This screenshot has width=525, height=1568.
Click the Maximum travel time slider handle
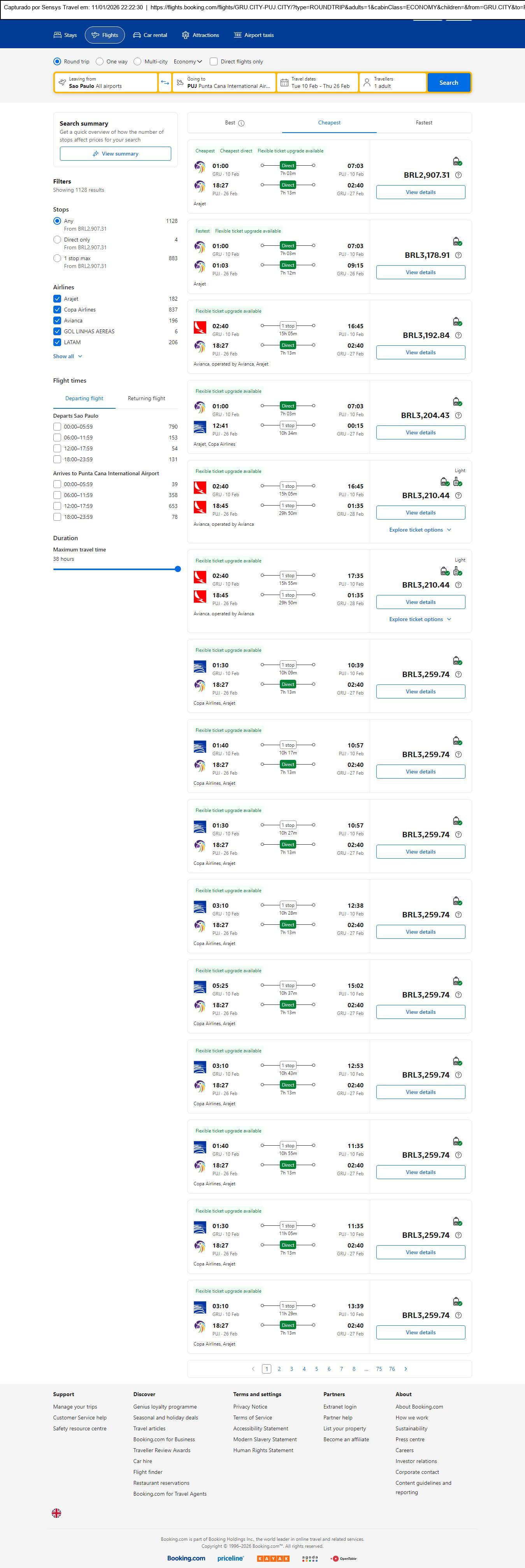pos(178,569)
